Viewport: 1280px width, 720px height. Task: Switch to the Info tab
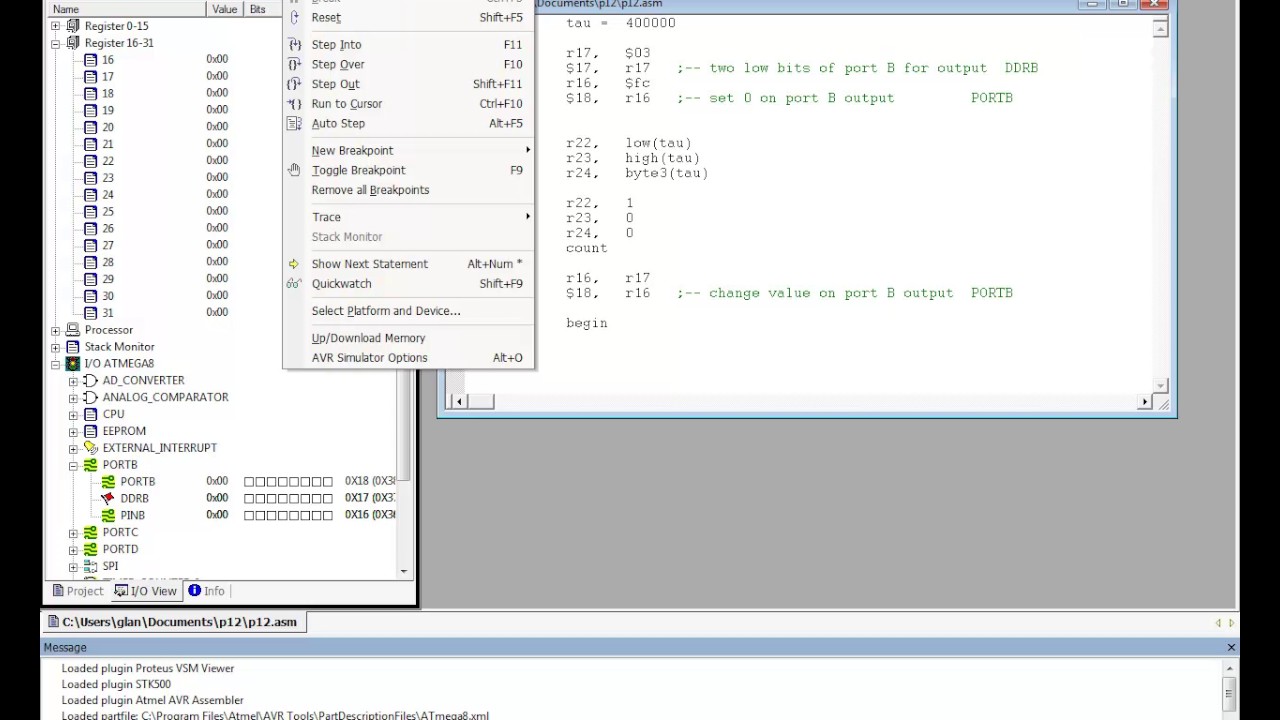pyautogui.click(x=207, y=591)
